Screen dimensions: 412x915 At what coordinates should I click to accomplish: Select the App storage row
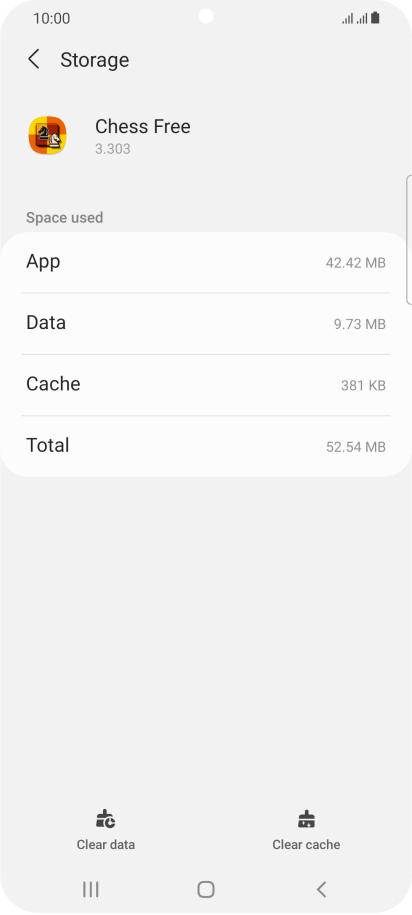click(x=206, y=262)
